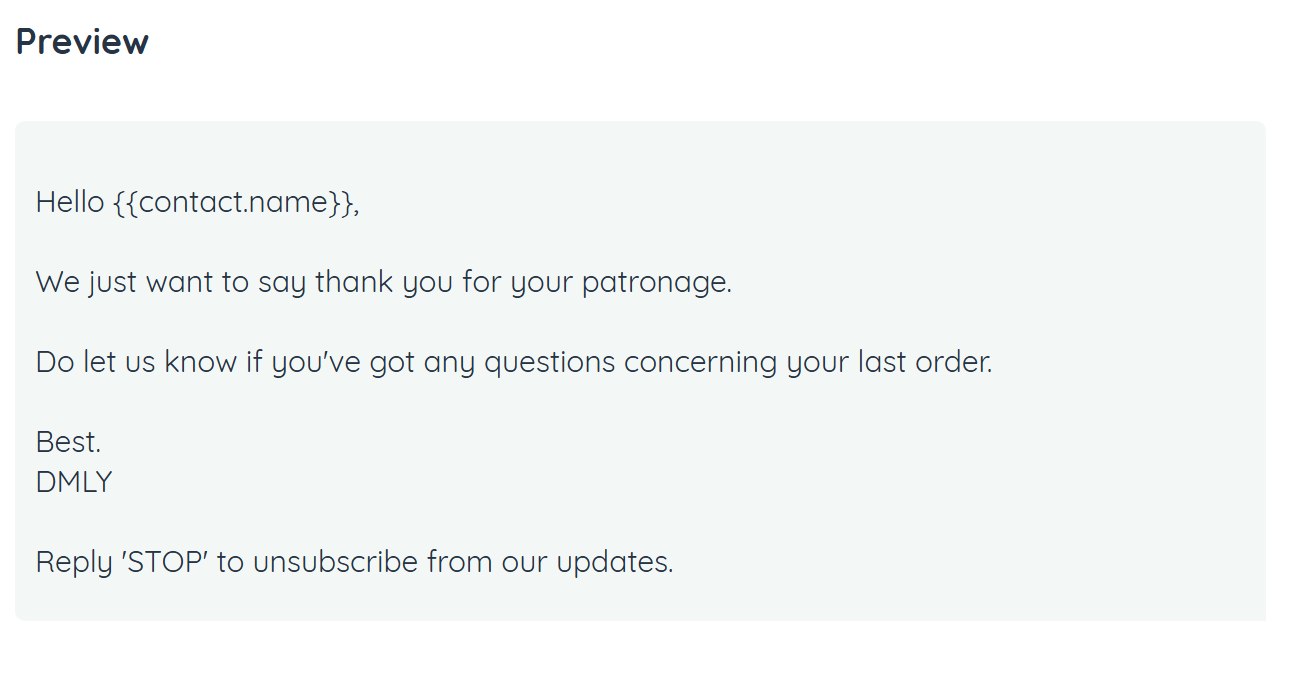The width and height of the screenshot is (1301, 693).
Task: Click the Preview heading
Action: click(x=82, y=42)
